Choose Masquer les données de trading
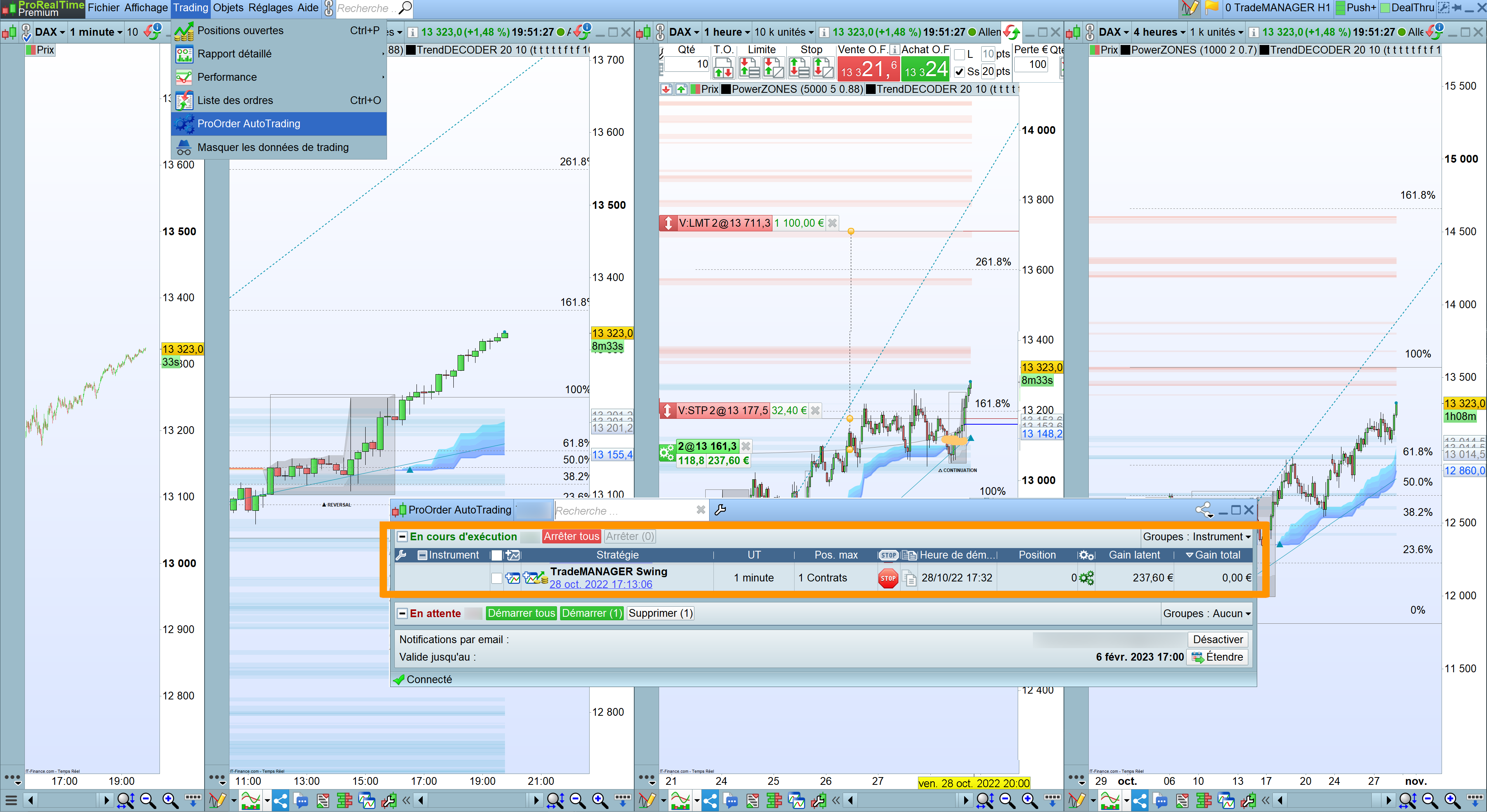Image resolution: width=1487 pixels, height=812 pixels. point(279,147)
